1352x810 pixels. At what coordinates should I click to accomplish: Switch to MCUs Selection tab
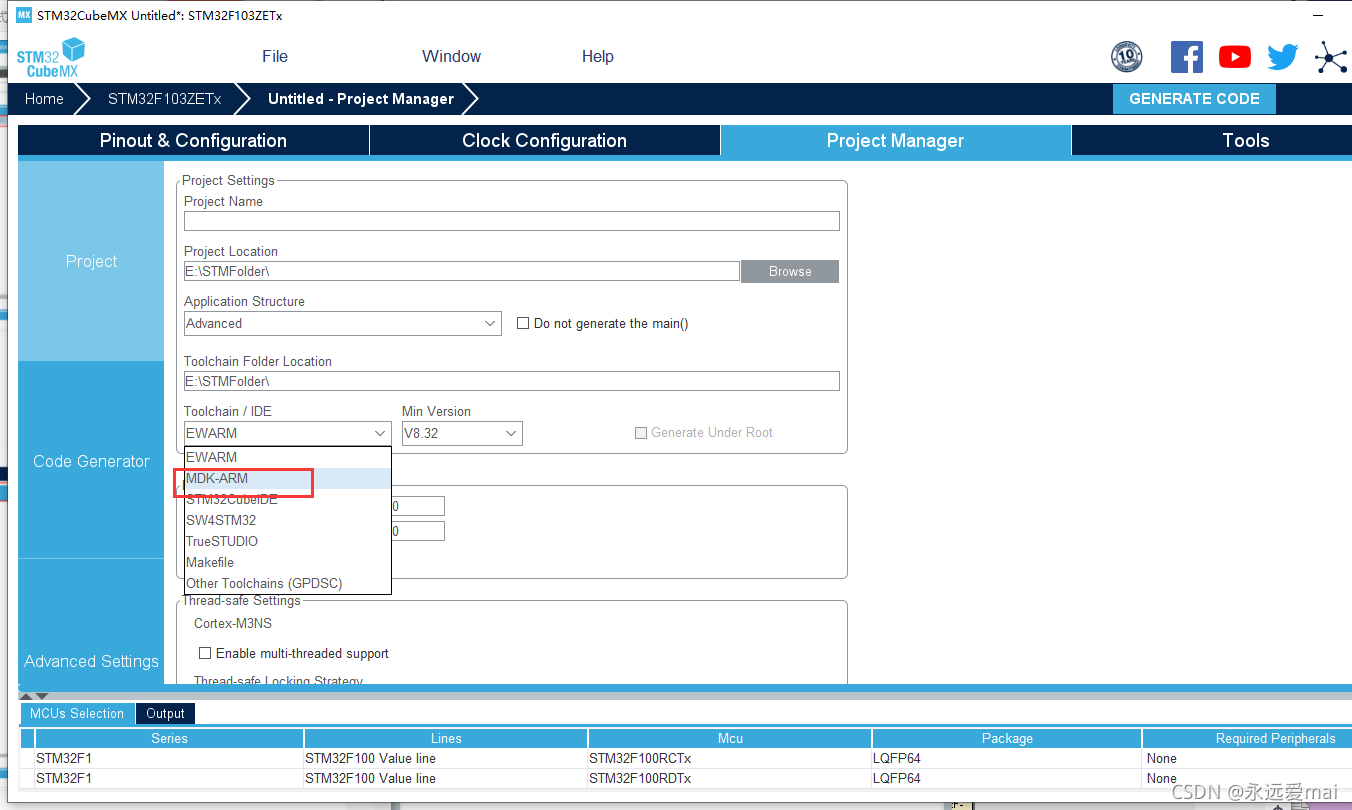point(77,713)
